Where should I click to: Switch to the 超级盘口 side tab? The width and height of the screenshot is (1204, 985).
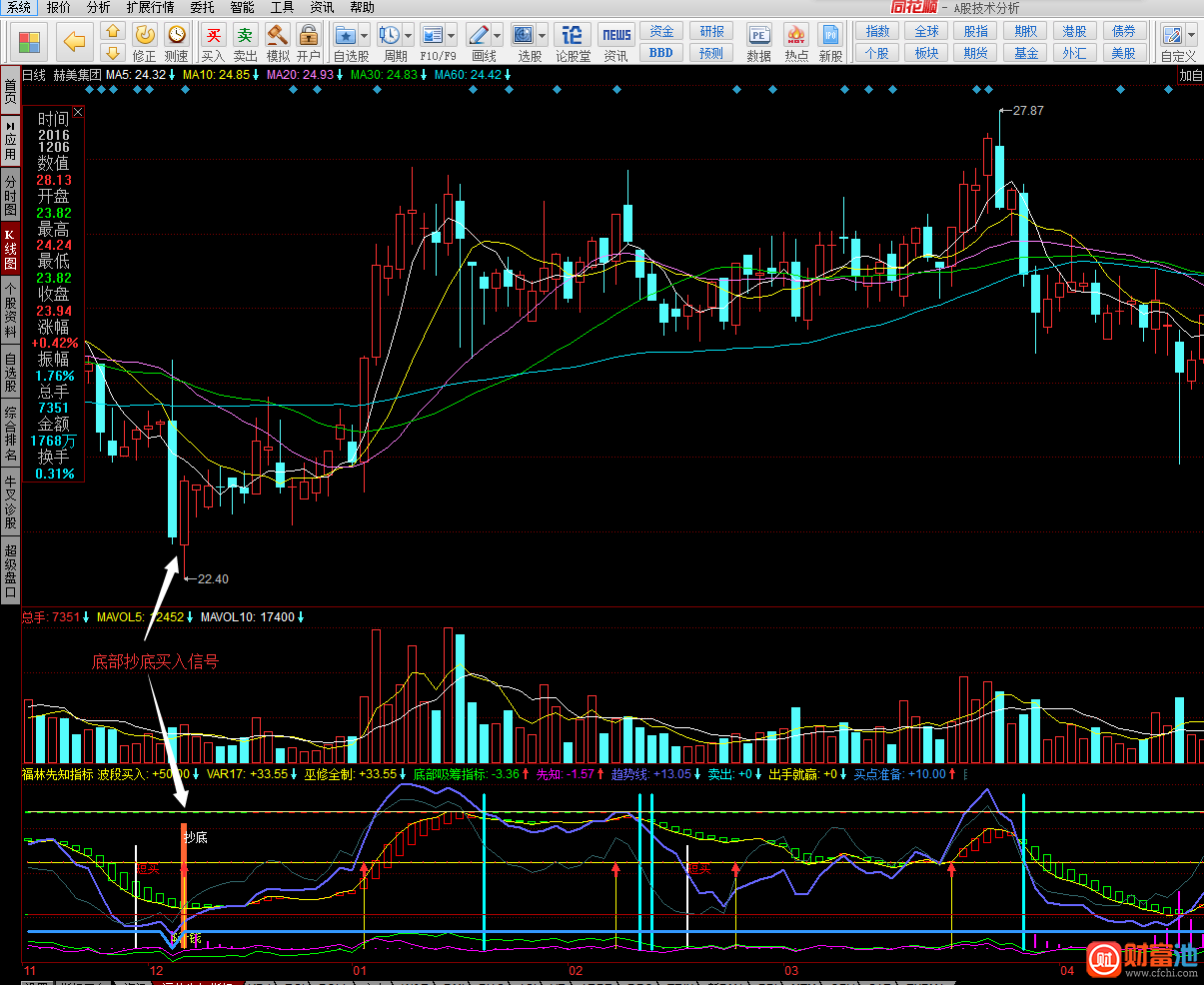(10, 569)
